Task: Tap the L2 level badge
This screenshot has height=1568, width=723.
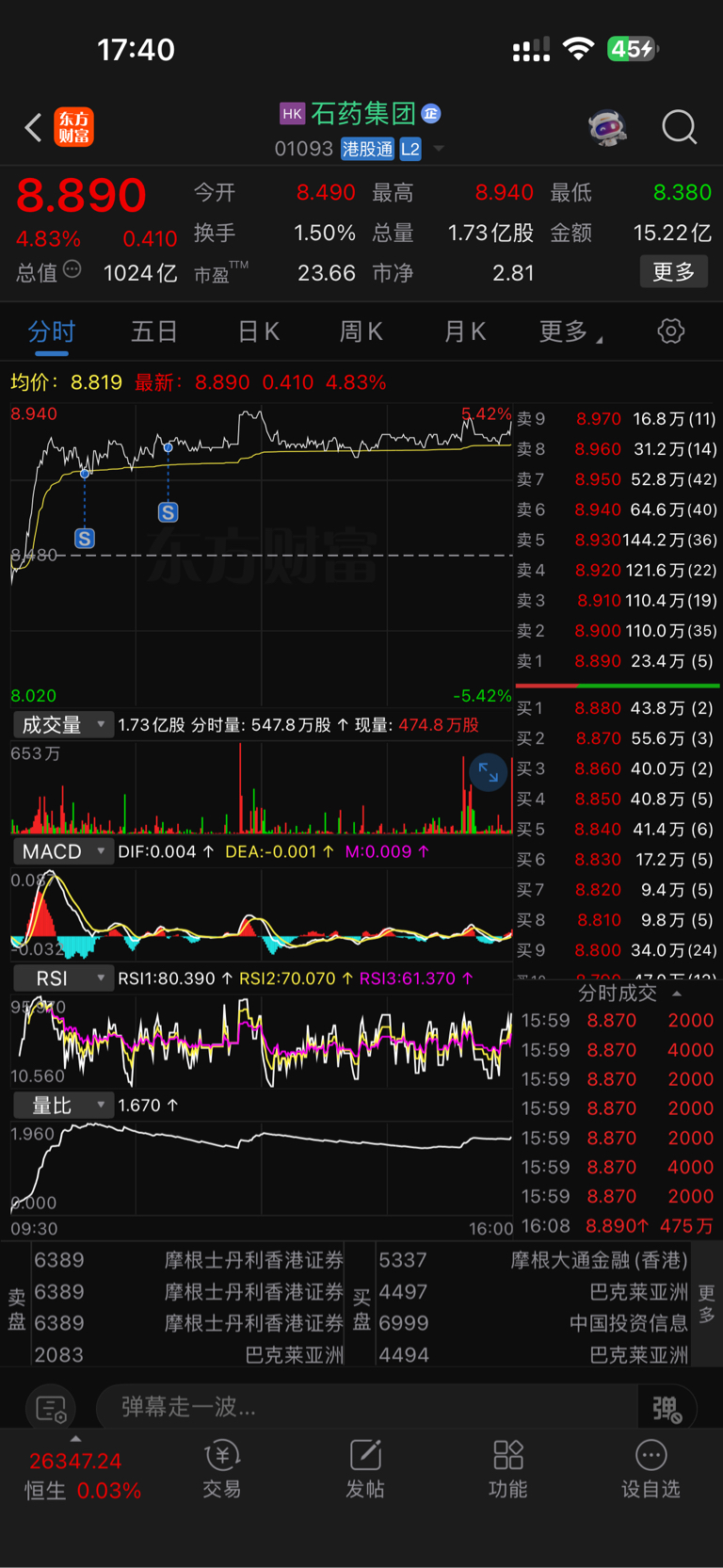Action: 410,149
